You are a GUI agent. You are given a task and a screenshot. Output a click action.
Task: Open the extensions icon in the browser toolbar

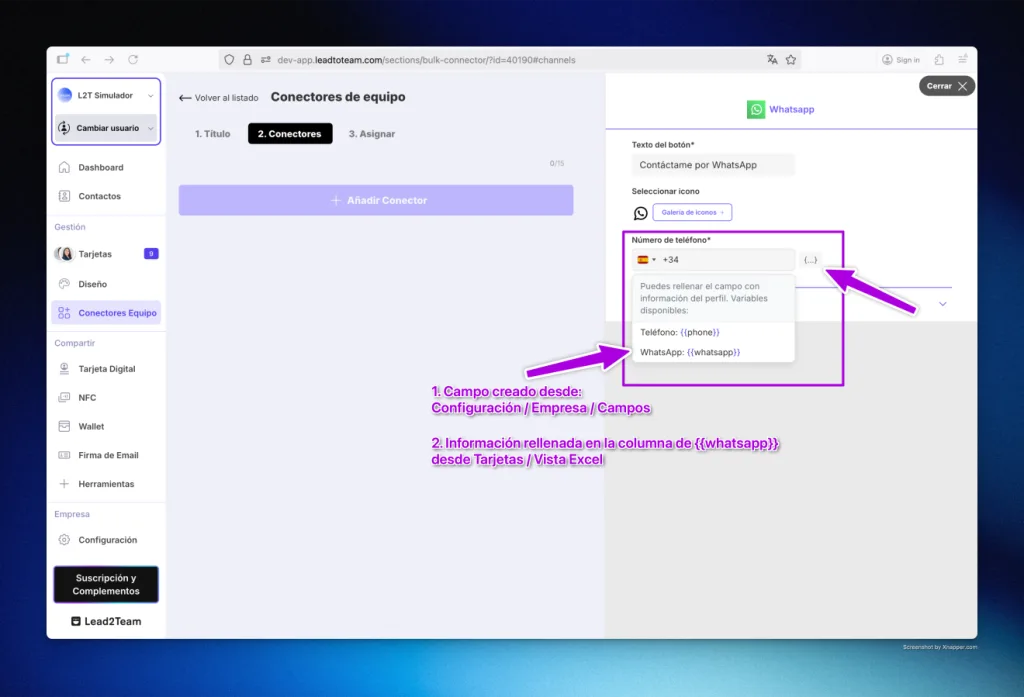coord(939,59)
